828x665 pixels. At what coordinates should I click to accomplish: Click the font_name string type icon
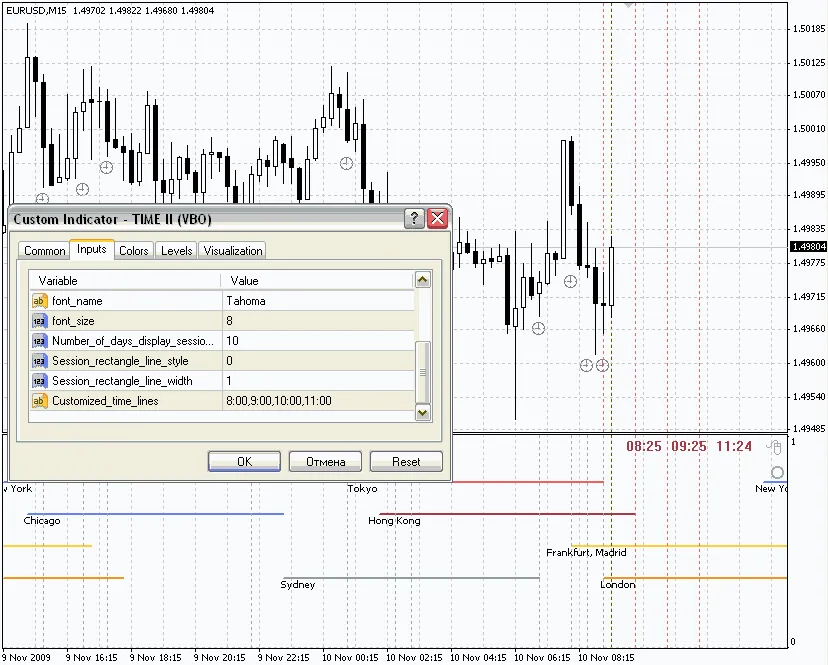tap(40, 301)
